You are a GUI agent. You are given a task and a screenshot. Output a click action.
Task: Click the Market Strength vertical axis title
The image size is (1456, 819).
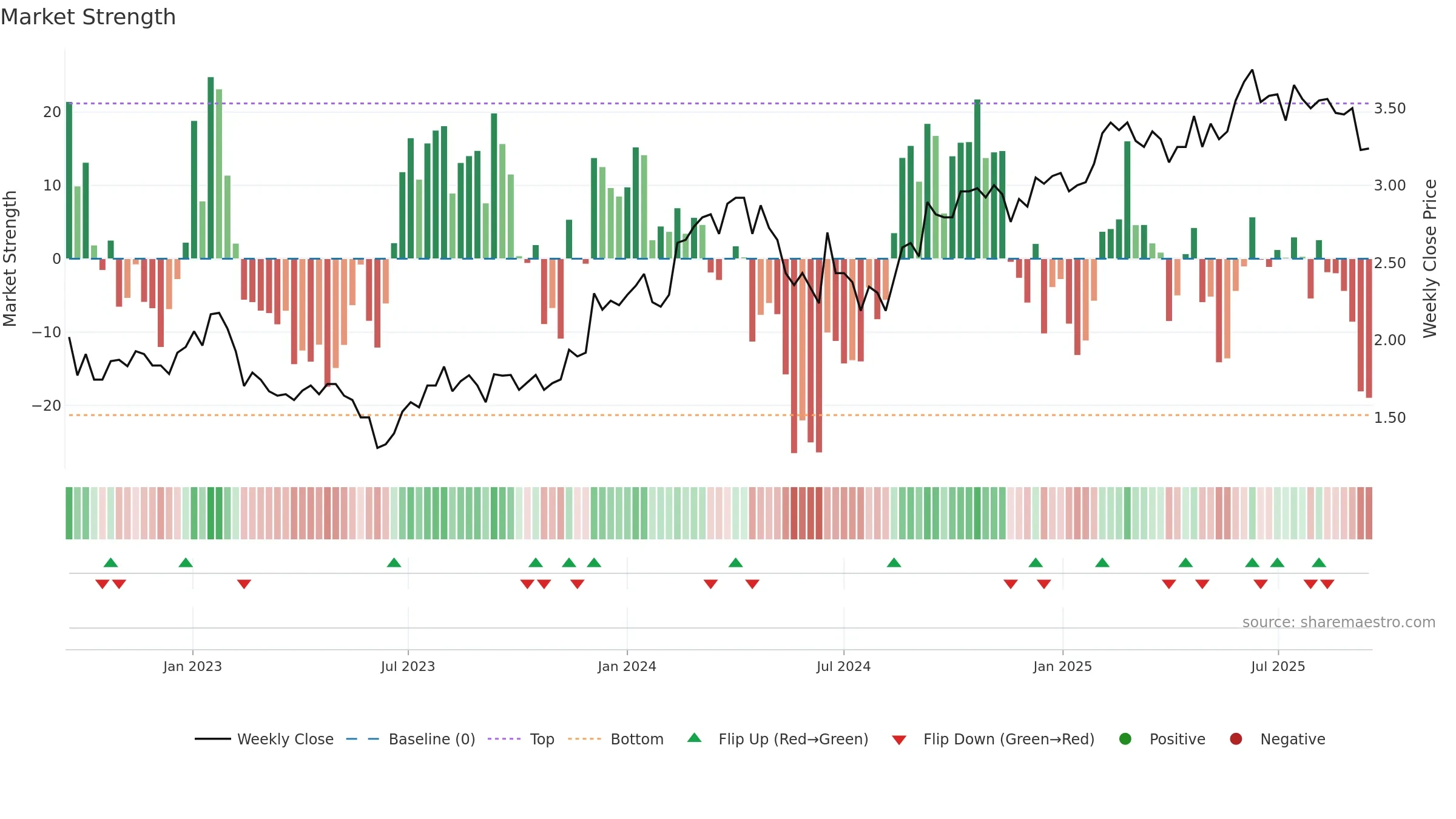pyautogui.click(x=10, y=258)
